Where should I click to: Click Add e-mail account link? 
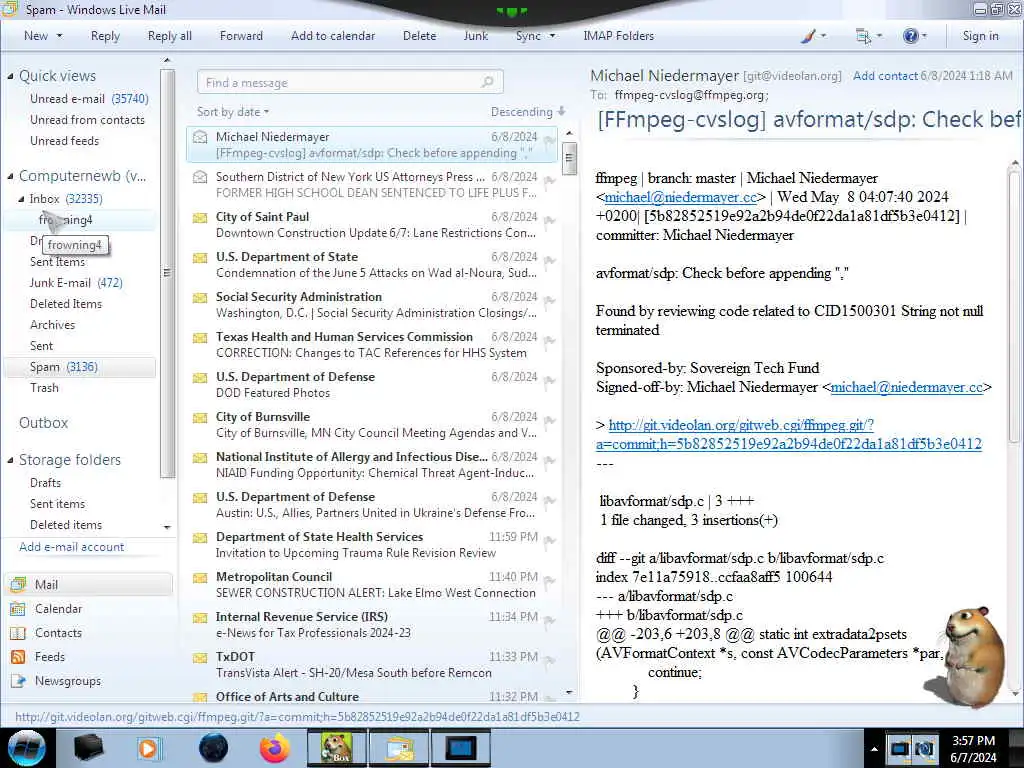click(71, 547)
